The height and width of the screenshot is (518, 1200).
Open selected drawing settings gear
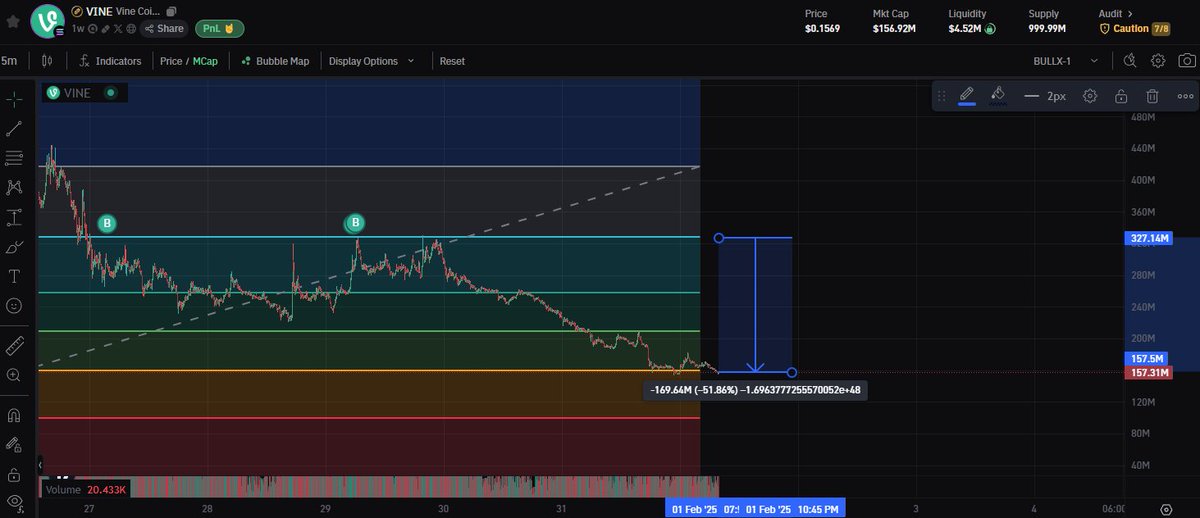(1090, 96)
